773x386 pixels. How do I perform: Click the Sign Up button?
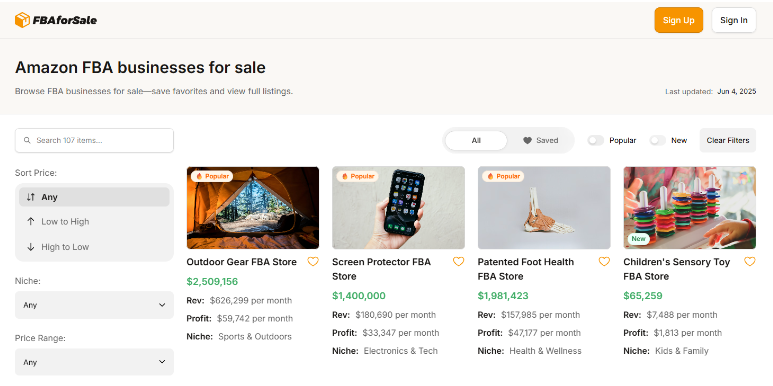pyautogui.click(x=679, y=20)
